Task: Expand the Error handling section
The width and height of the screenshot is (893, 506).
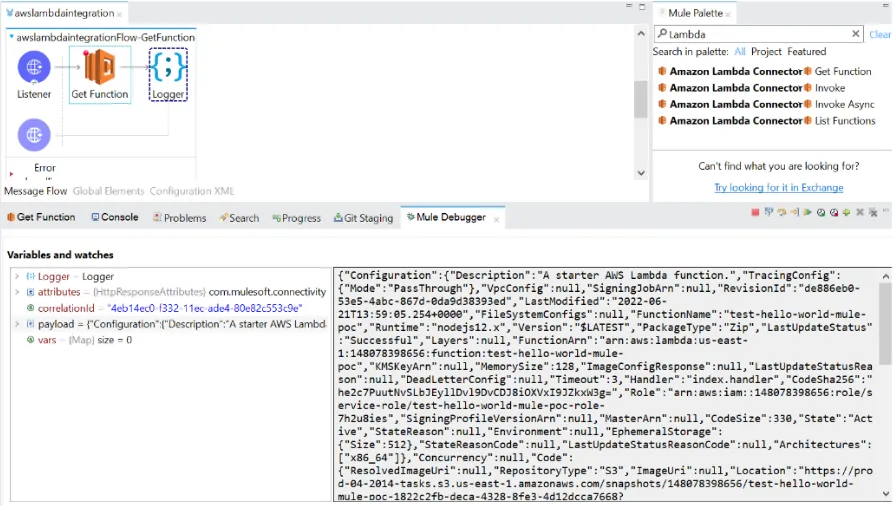Action: (x=11, y=173)
